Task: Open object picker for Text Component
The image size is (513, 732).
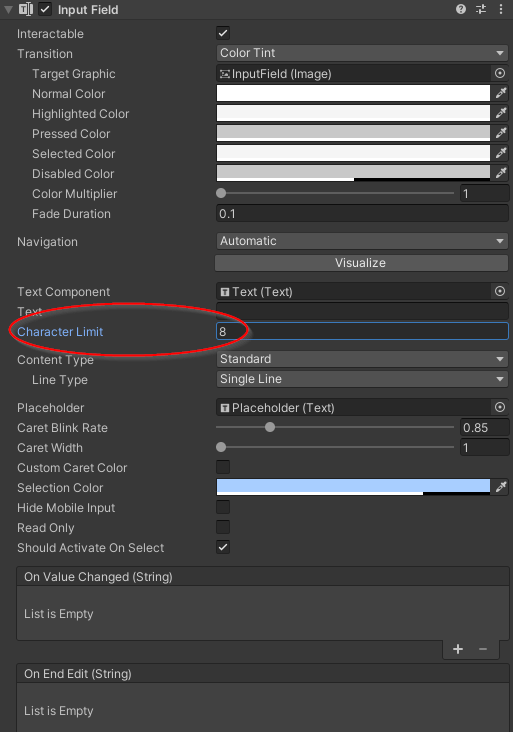Action: click(x=500, y=291)
